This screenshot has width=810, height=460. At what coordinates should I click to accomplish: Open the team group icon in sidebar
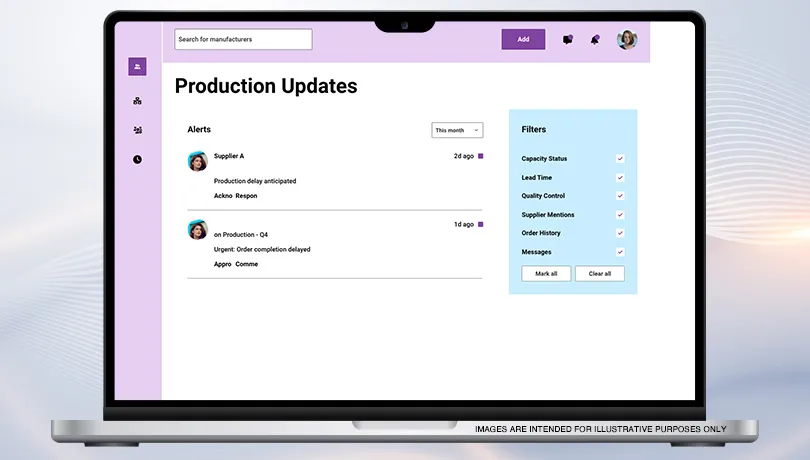pyautogui.click(x=137, y=130)
